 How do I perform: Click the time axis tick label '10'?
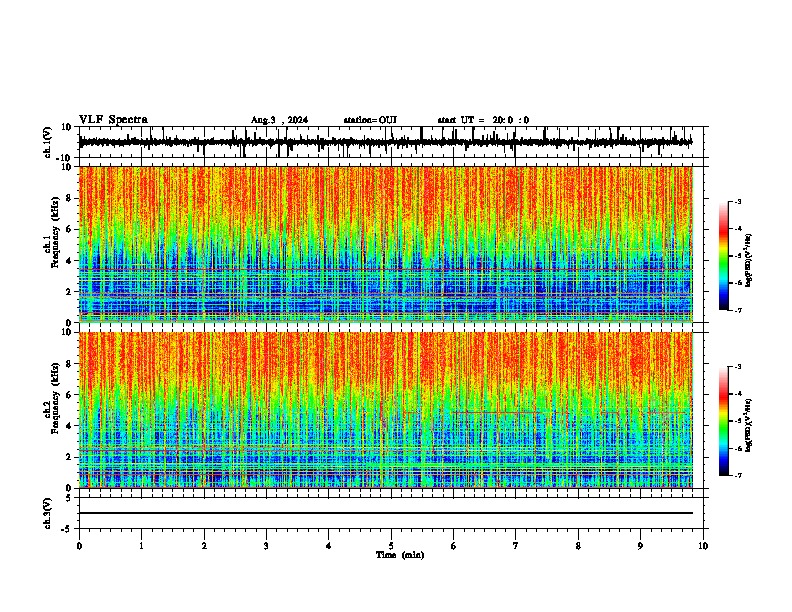click(x=703, y=546)
